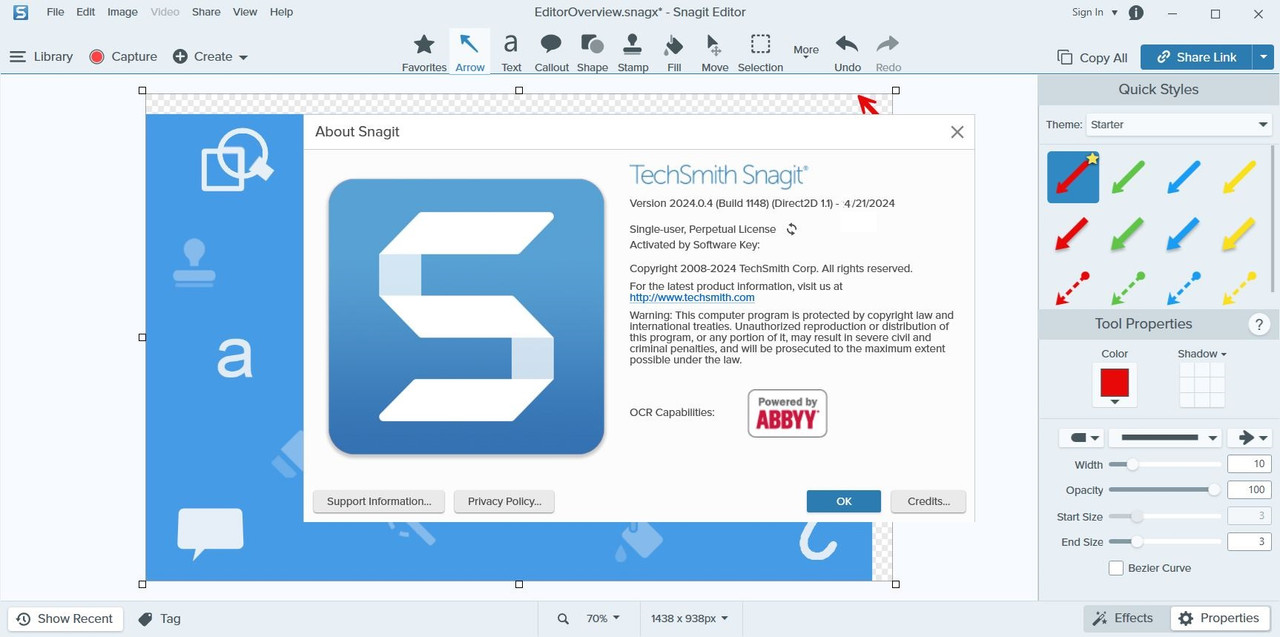Pick the dashed red arrow style
The width and height of the screenshot is (1280, 637).
click(1073, 288)
